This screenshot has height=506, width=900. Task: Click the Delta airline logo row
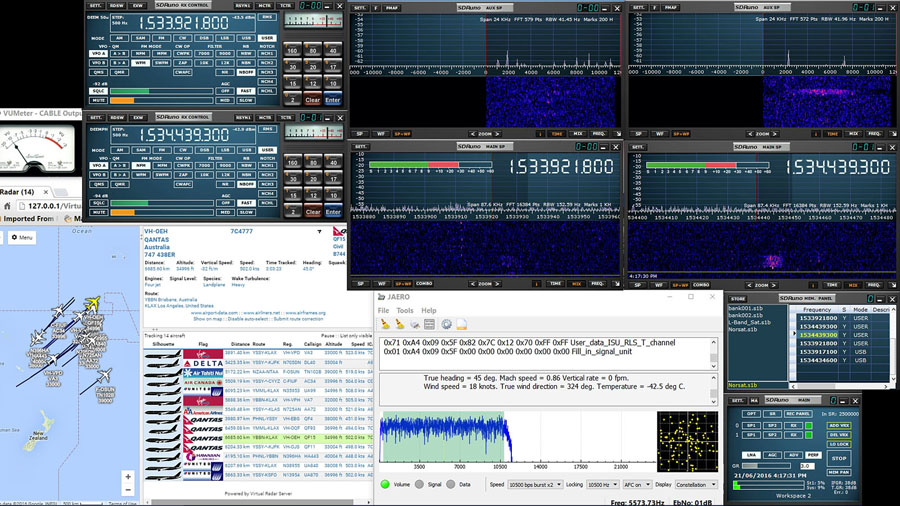pos(203,363)
